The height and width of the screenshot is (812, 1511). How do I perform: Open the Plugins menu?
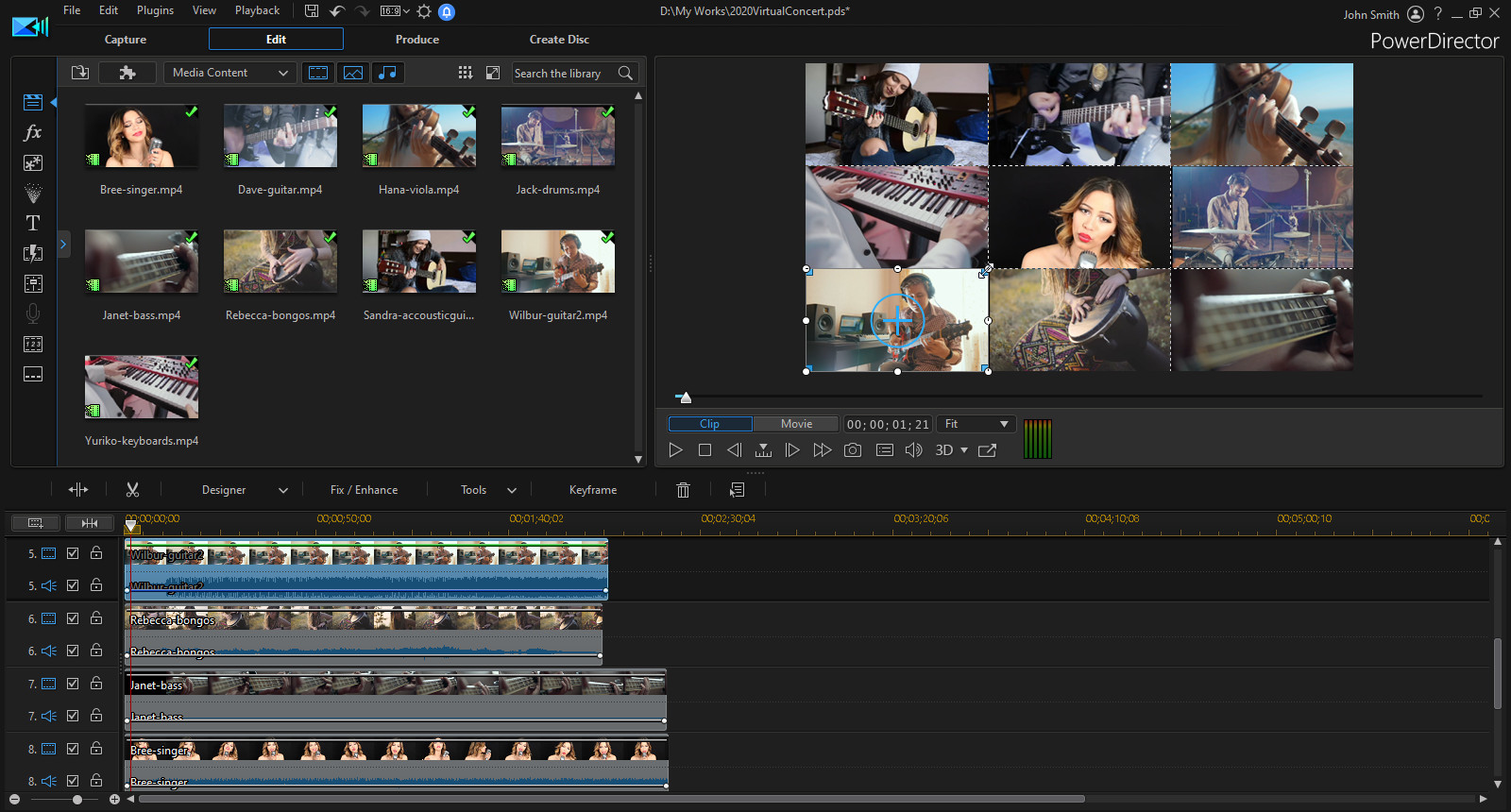(x=155, y=10)
